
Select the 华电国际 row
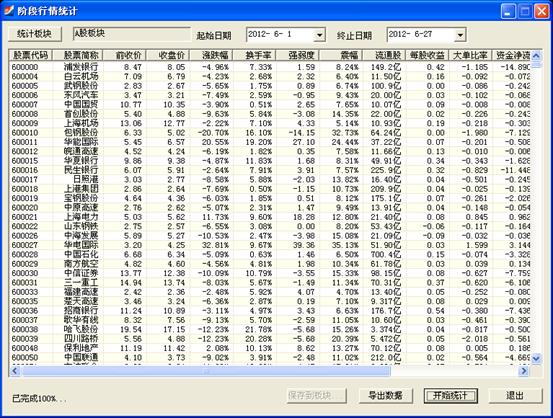(x=270, y=245)
